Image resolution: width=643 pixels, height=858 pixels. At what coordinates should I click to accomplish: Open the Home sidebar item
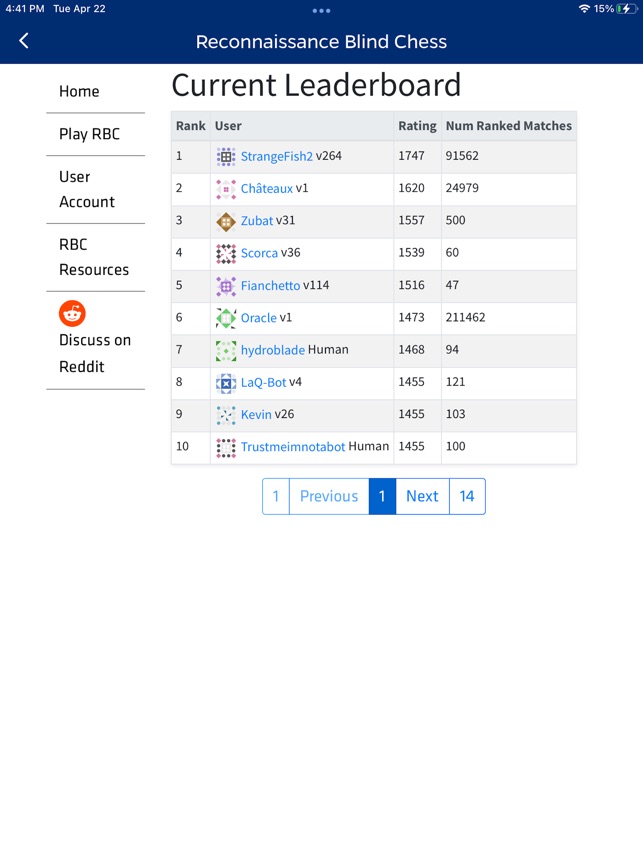click(79, 91)
